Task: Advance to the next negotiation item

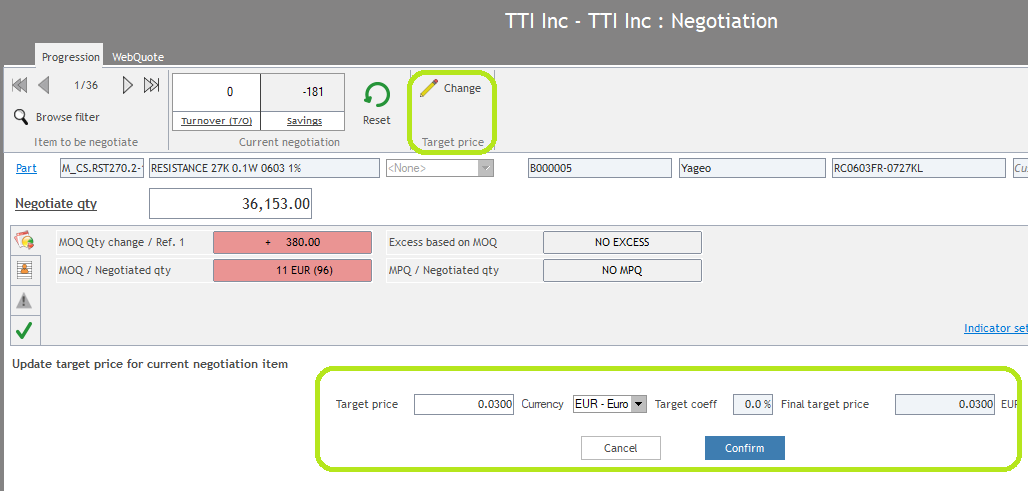Action: click(128, 86)
